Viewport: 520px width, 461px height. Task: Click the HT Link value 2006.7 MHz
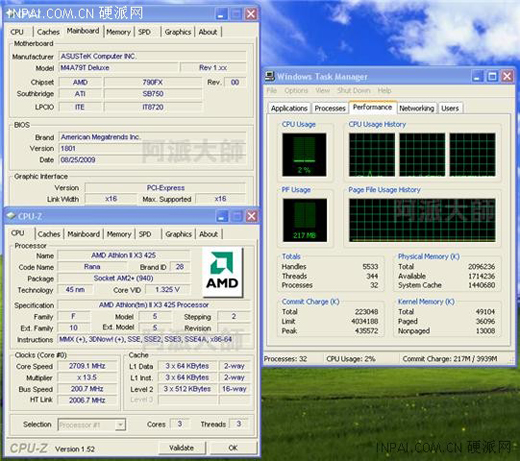coord(87,400)
